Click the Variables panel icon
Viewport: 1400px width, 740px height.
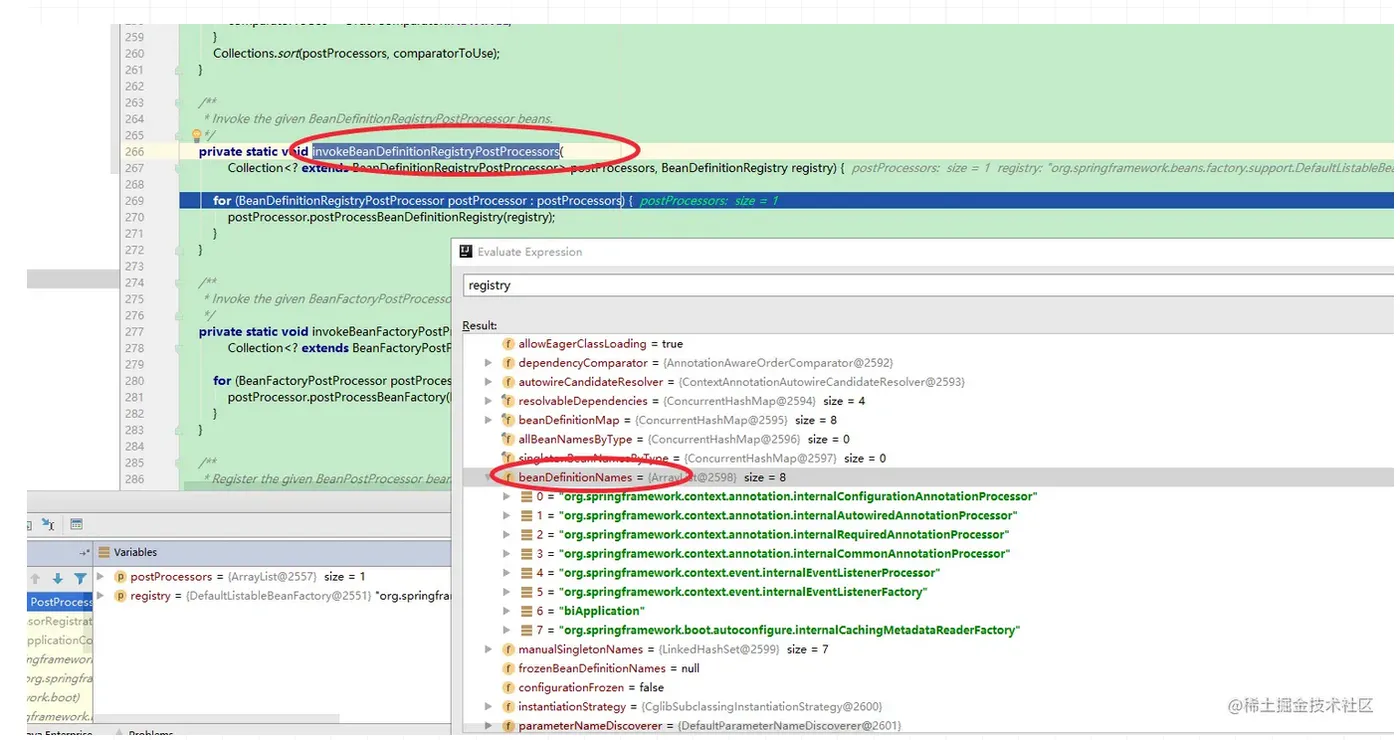104,552
